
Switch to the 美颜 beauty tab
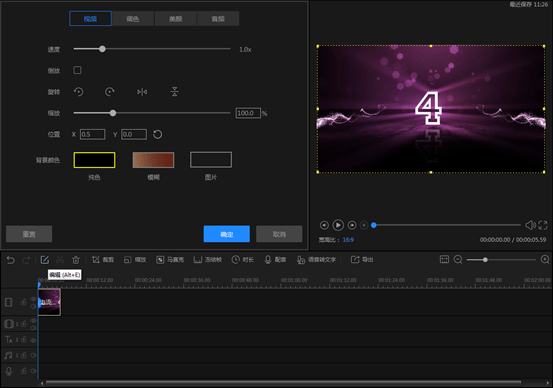click(x=176, y=19)
